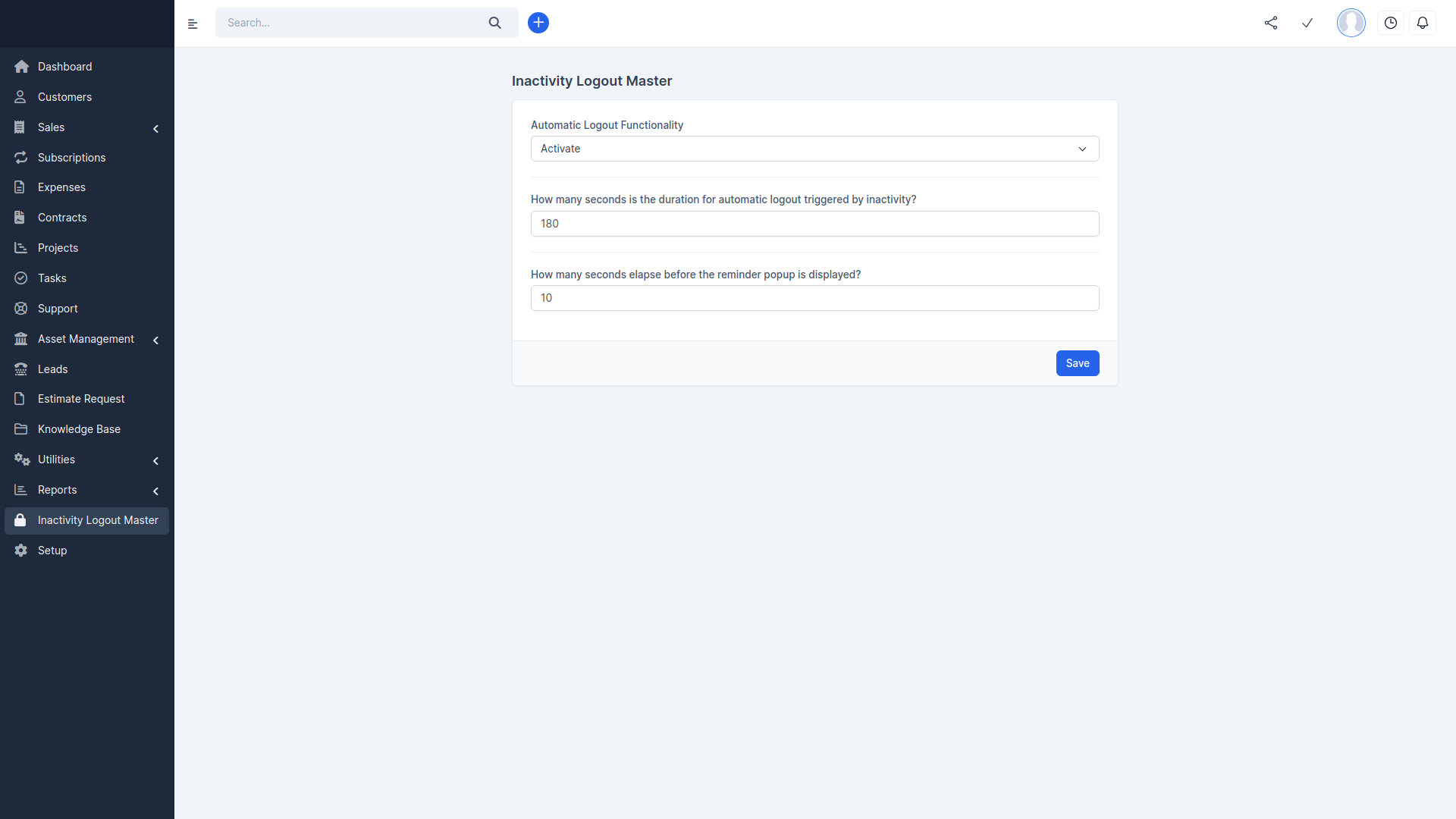Click the blue plus button in the toolbar
The image size is (1456, 819).
tap(538, 22)
